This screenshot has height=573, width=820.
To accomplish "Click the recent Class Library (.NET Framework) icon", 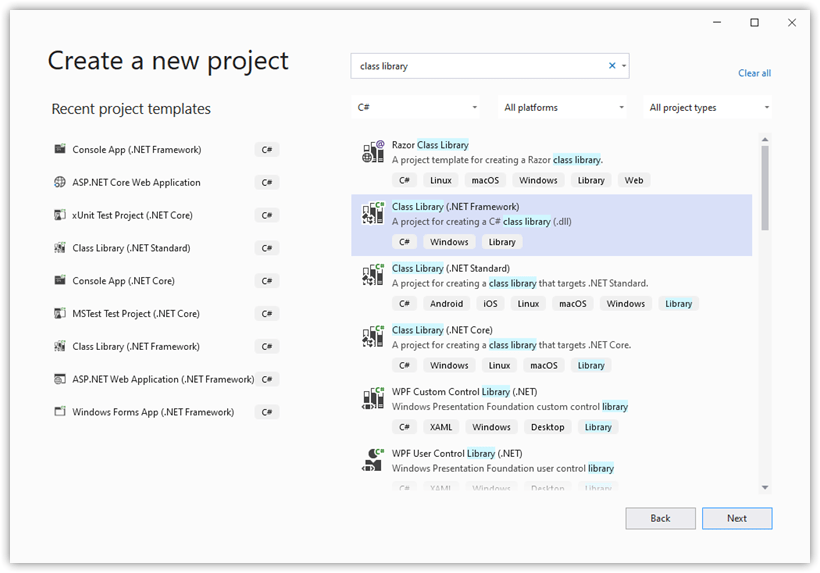I will coord(60,346).
